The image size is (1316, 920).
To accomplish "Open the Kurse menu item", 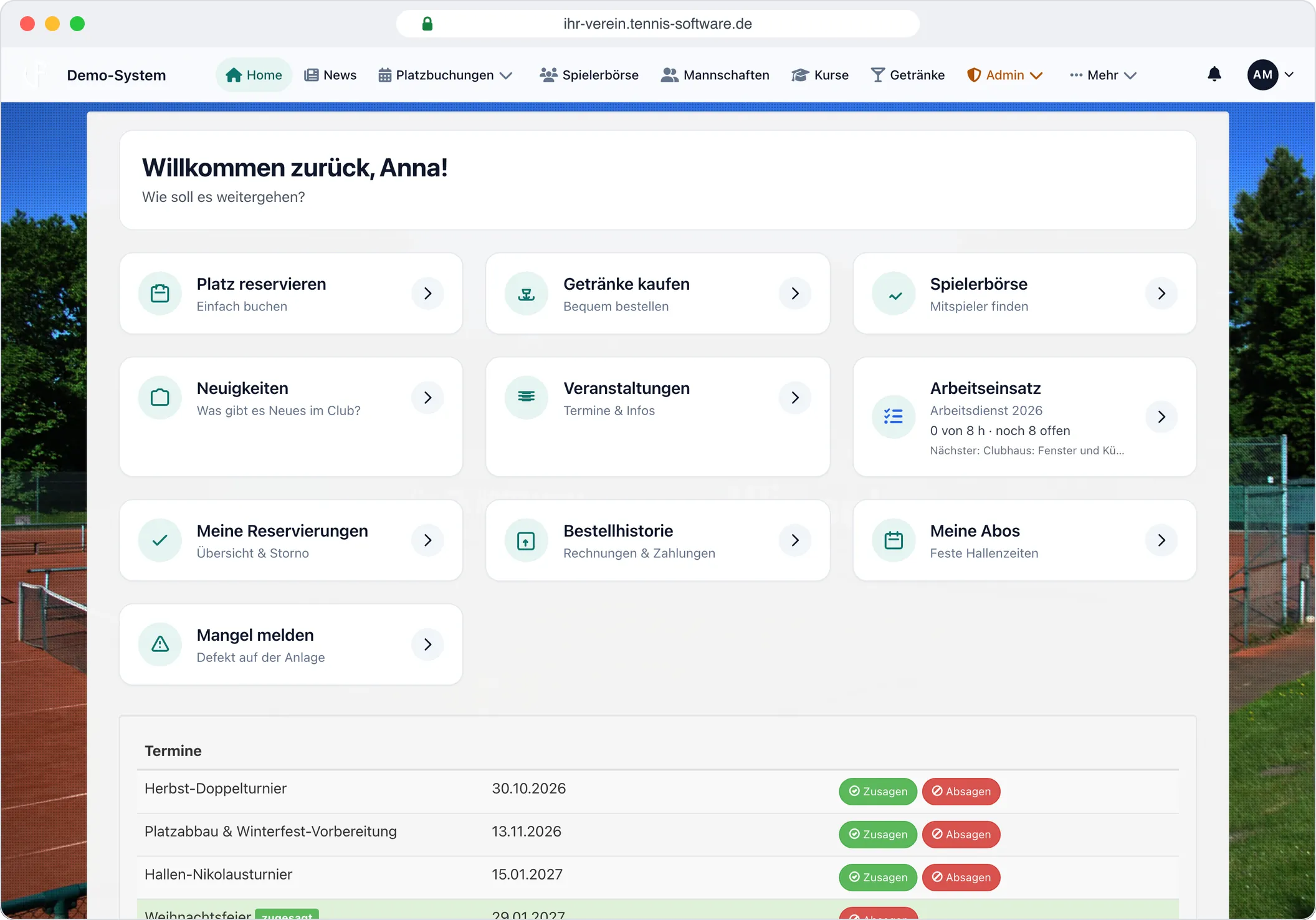I will click(820, 75).
